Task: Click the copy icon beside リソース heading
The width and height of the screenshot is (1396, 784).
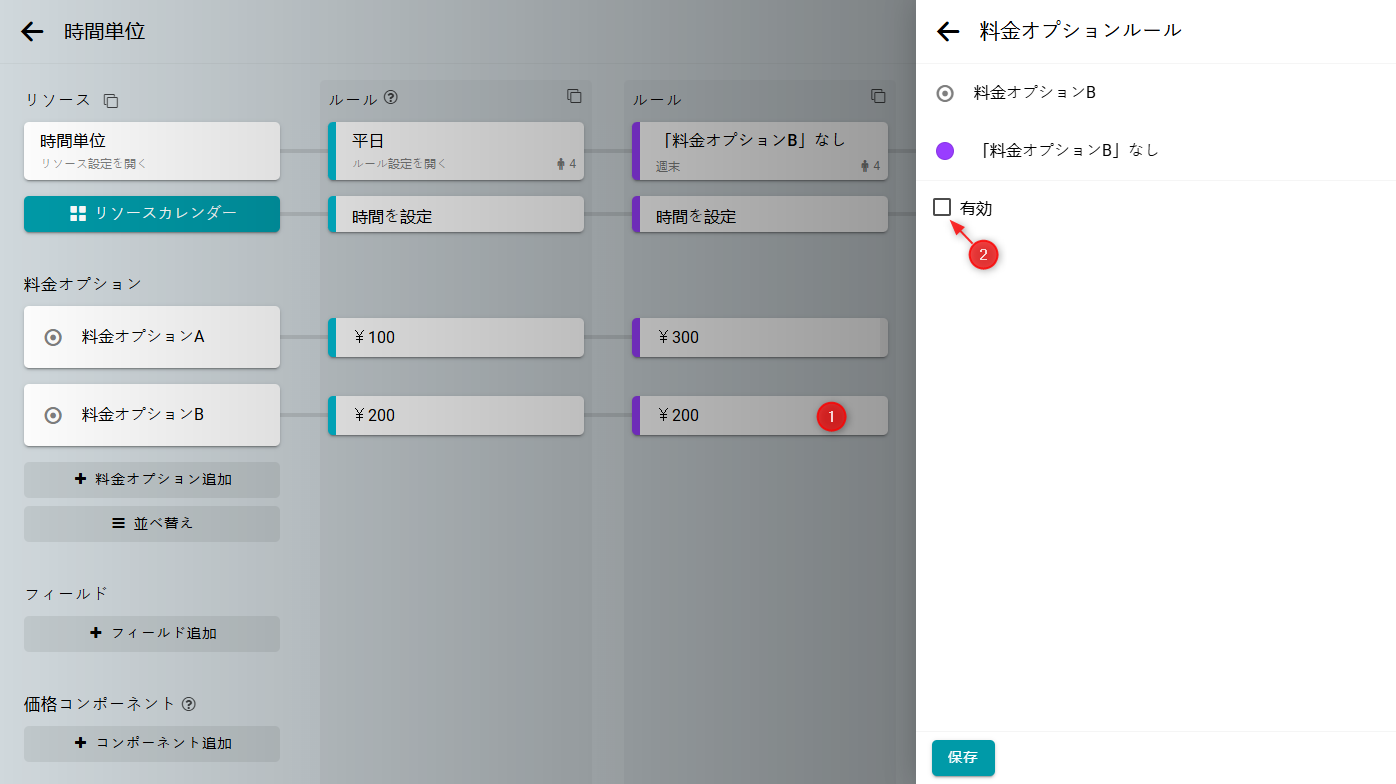Action: (111, 100)
